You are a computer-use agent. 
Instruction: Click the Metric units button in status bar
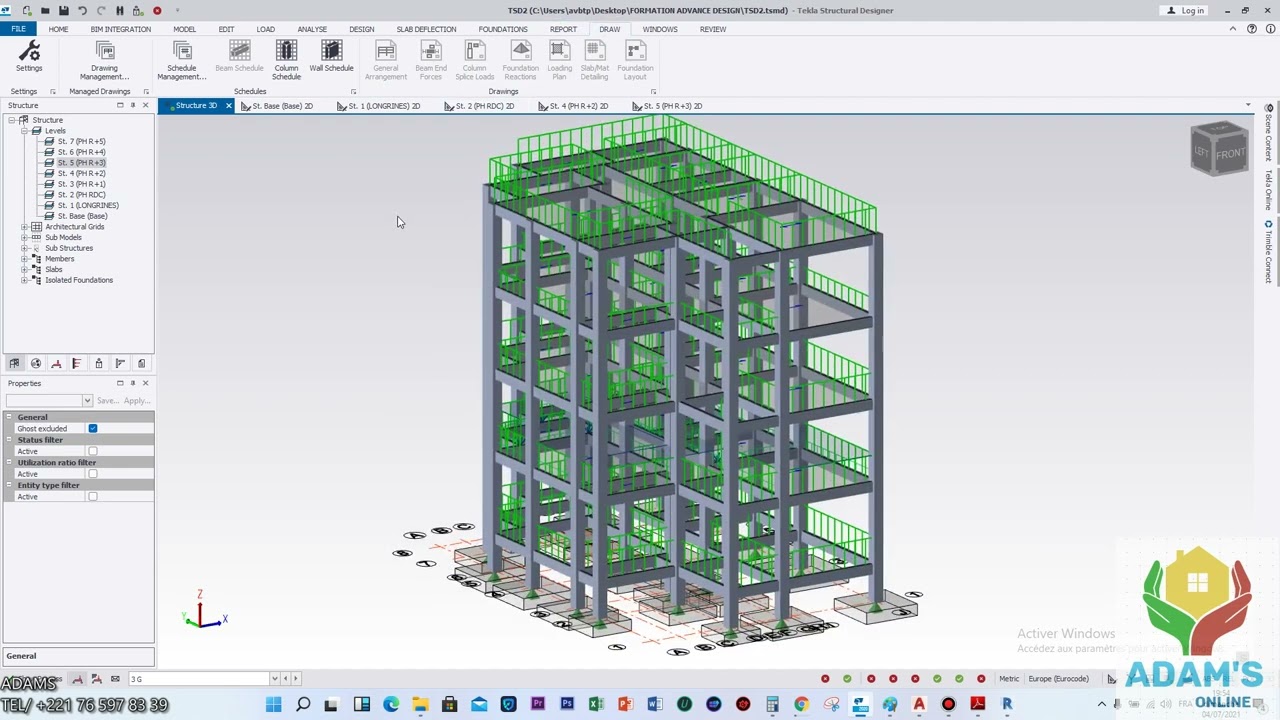[x=1009, y=679]
